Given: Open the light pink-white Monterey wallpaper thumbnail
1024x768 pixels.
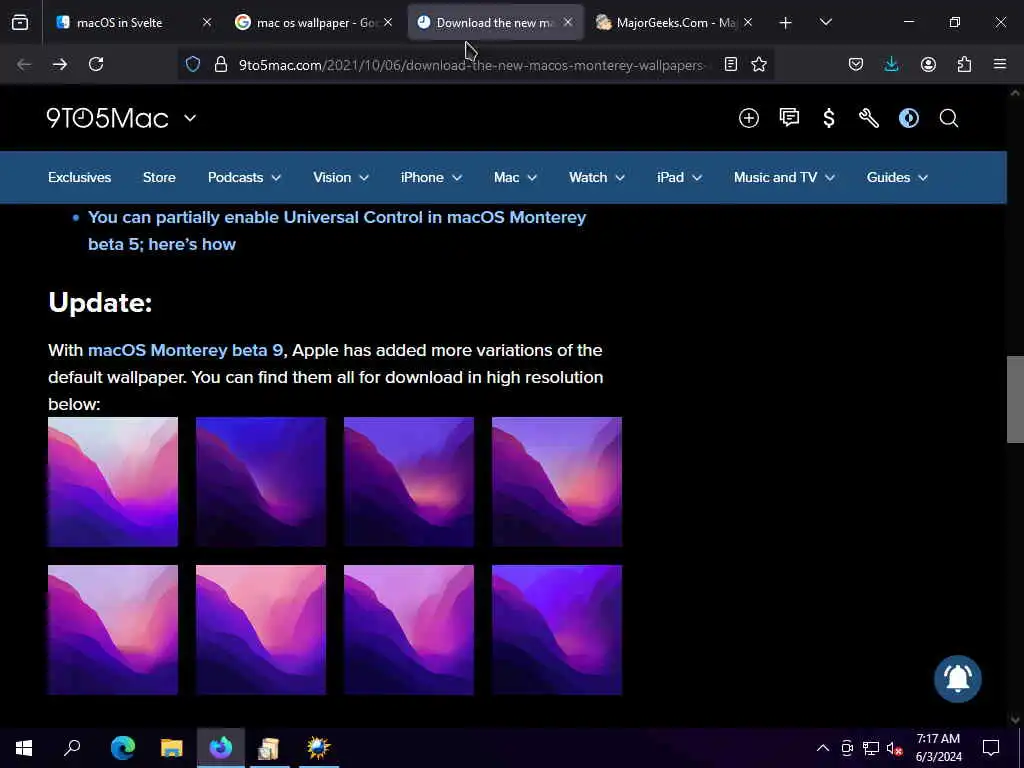Looking at the screenshot, I should click(113, 482).
